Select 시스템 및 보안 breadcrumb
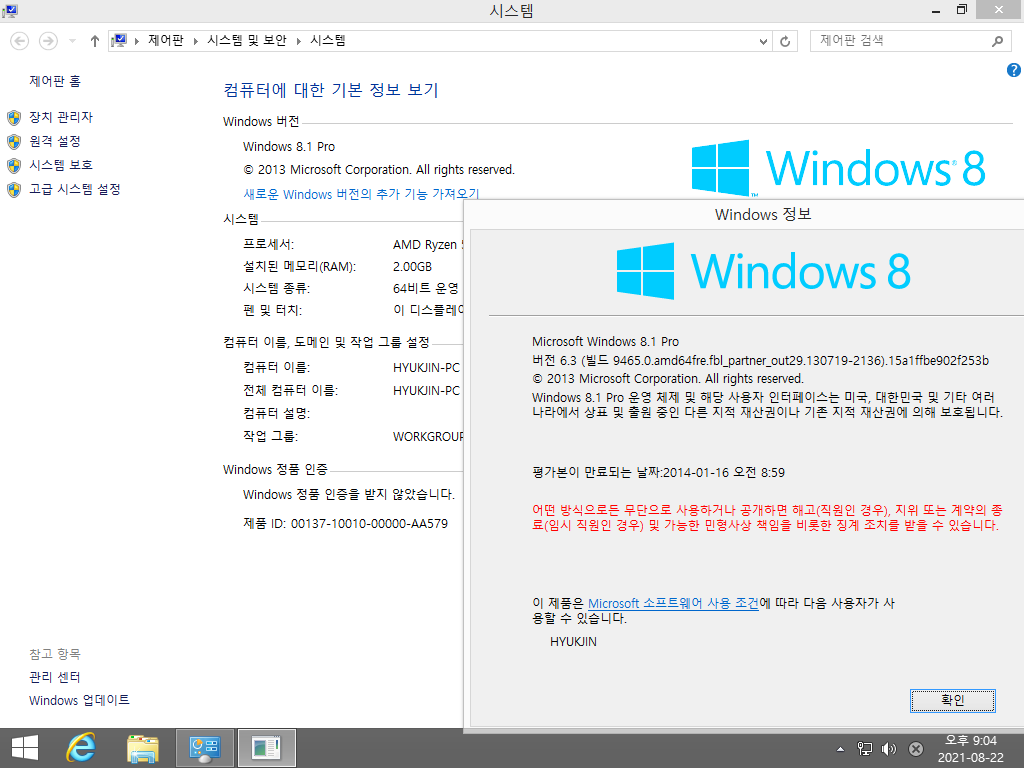Image resolution: width=1024 pixels, height=768 pixels. click(247, 40)
